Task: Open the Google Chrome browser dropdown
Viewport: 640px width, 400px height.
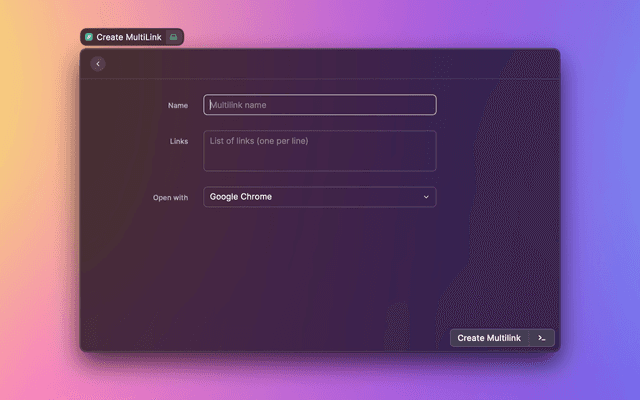Action: (x=320, y=197)
